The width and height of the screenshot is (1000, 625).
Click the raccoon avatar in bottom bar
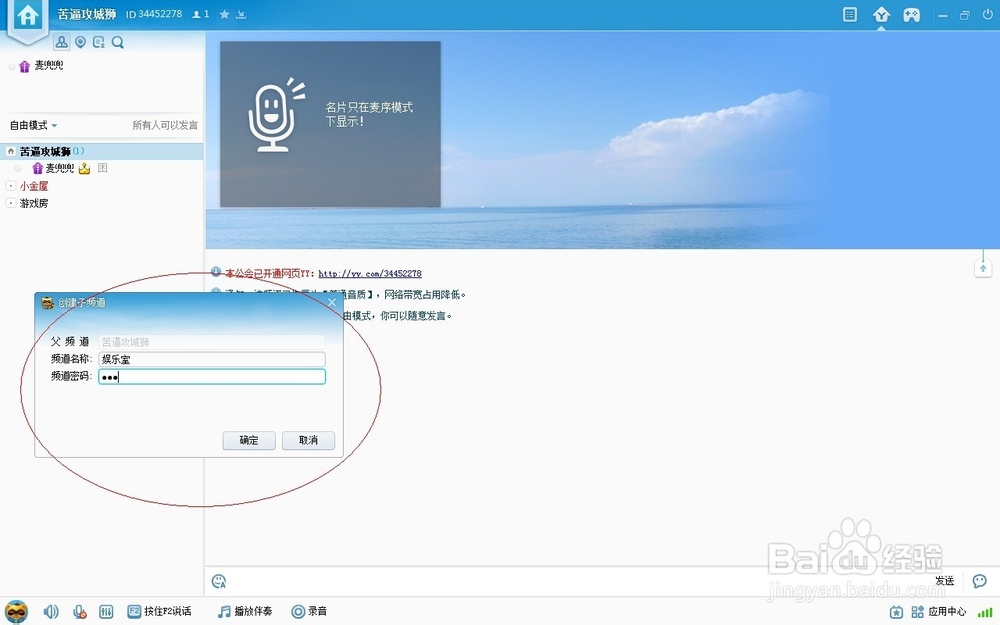17,612
